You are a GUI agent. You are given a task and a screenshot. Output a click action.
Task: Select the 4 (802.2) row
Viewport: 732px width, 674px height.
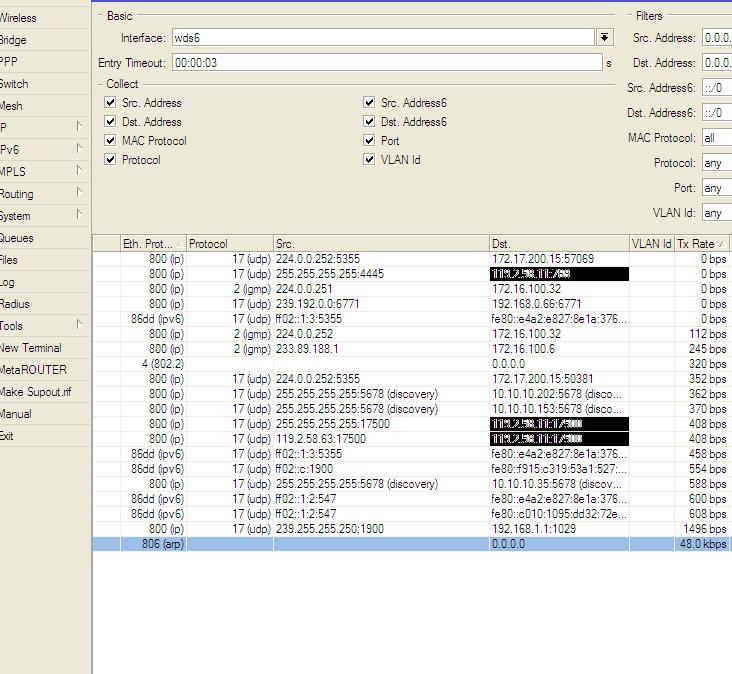click(411, 364)
